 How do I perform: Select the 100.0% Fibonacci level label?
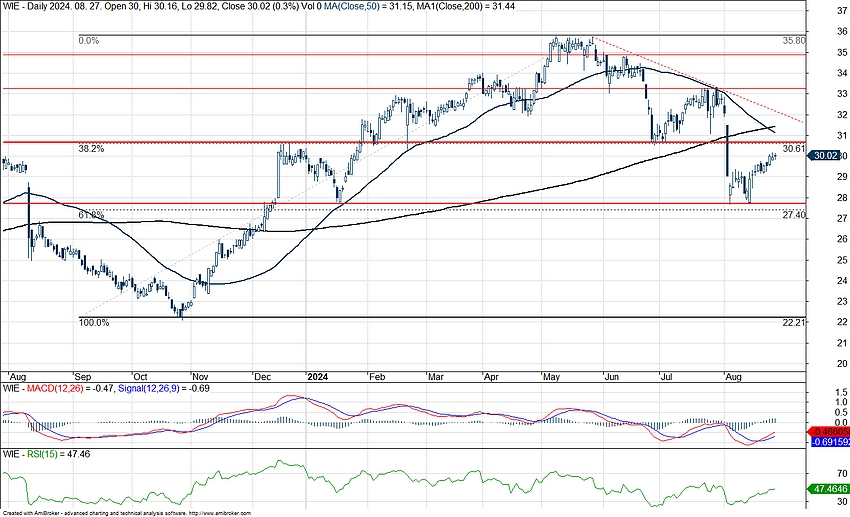94,322
